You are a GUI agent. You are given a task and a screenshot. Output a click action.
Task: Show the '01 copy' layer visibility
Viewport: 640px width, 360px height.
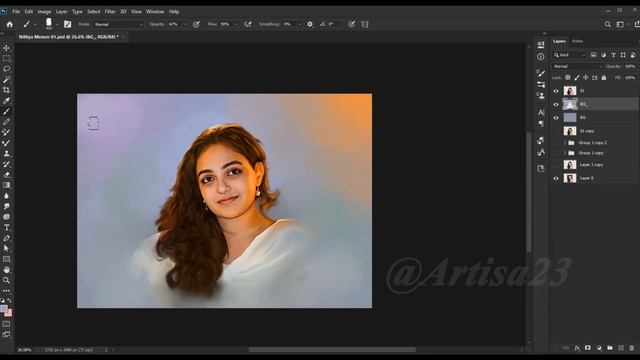(556, 131)
